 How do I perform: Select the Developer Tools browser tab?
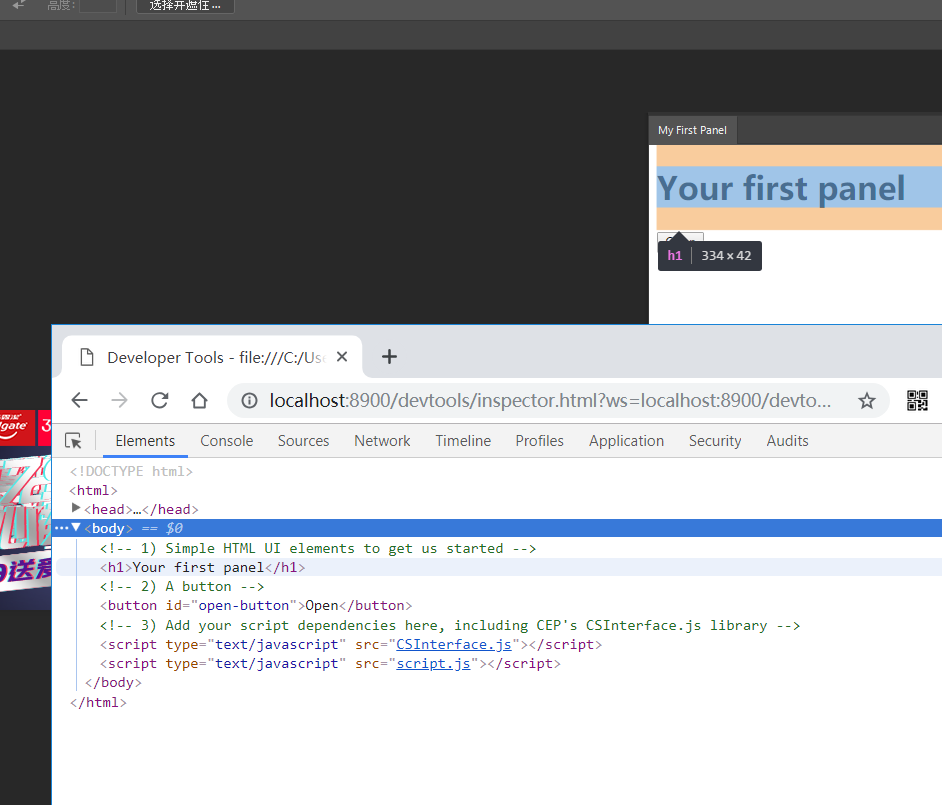pyautogui.click(x=212, y=357)
